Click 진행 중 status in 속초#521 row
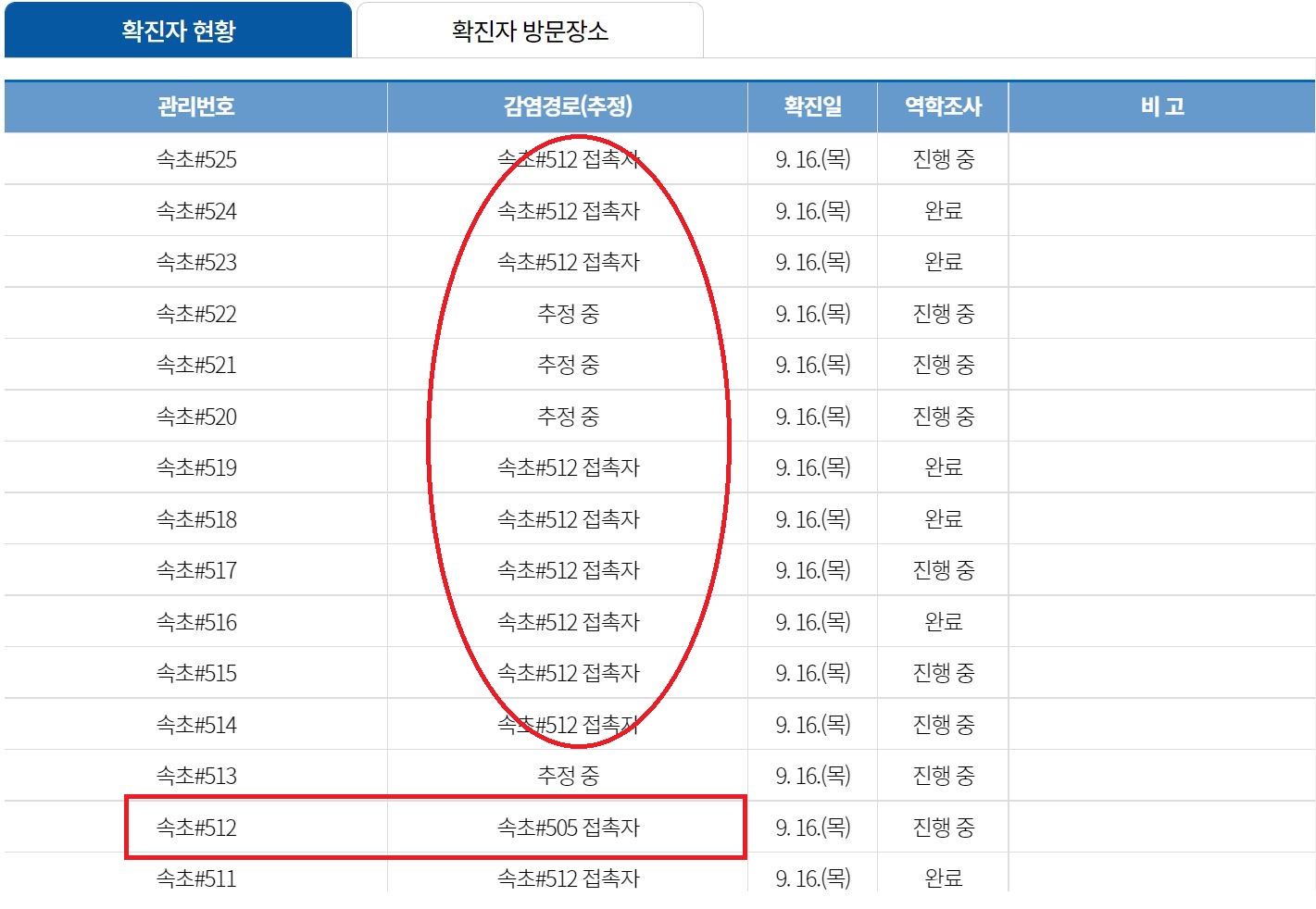This screenshot has height=909, width=1316. point(943,365)
